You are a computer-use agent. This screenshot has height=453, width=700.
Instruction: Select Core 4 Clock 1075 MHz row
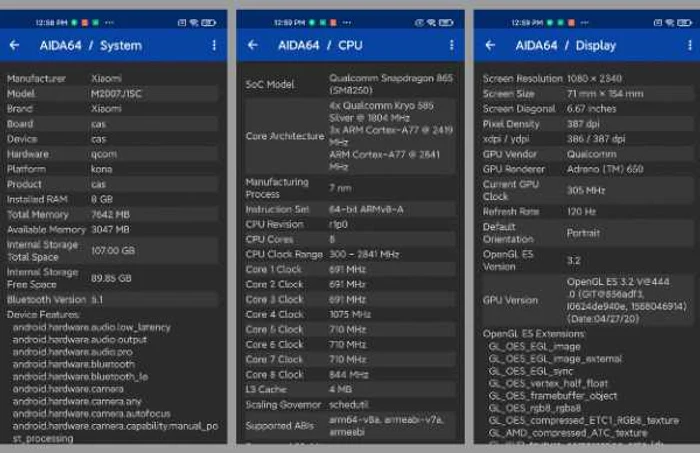click(350, 315)
